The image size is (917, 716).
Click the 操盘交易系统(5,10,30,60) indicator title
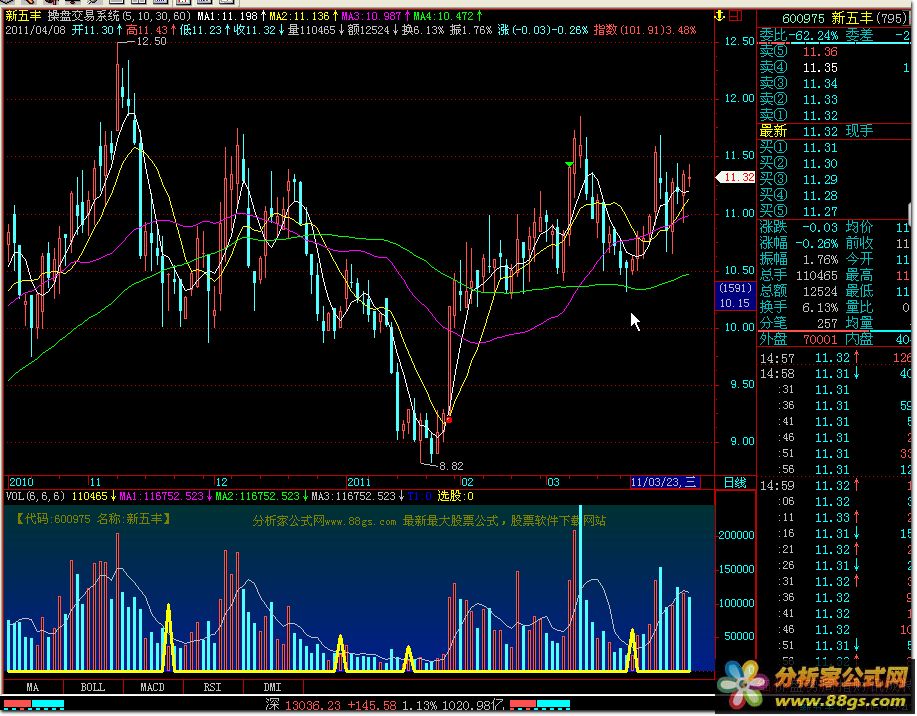click(x=119, y=16)
